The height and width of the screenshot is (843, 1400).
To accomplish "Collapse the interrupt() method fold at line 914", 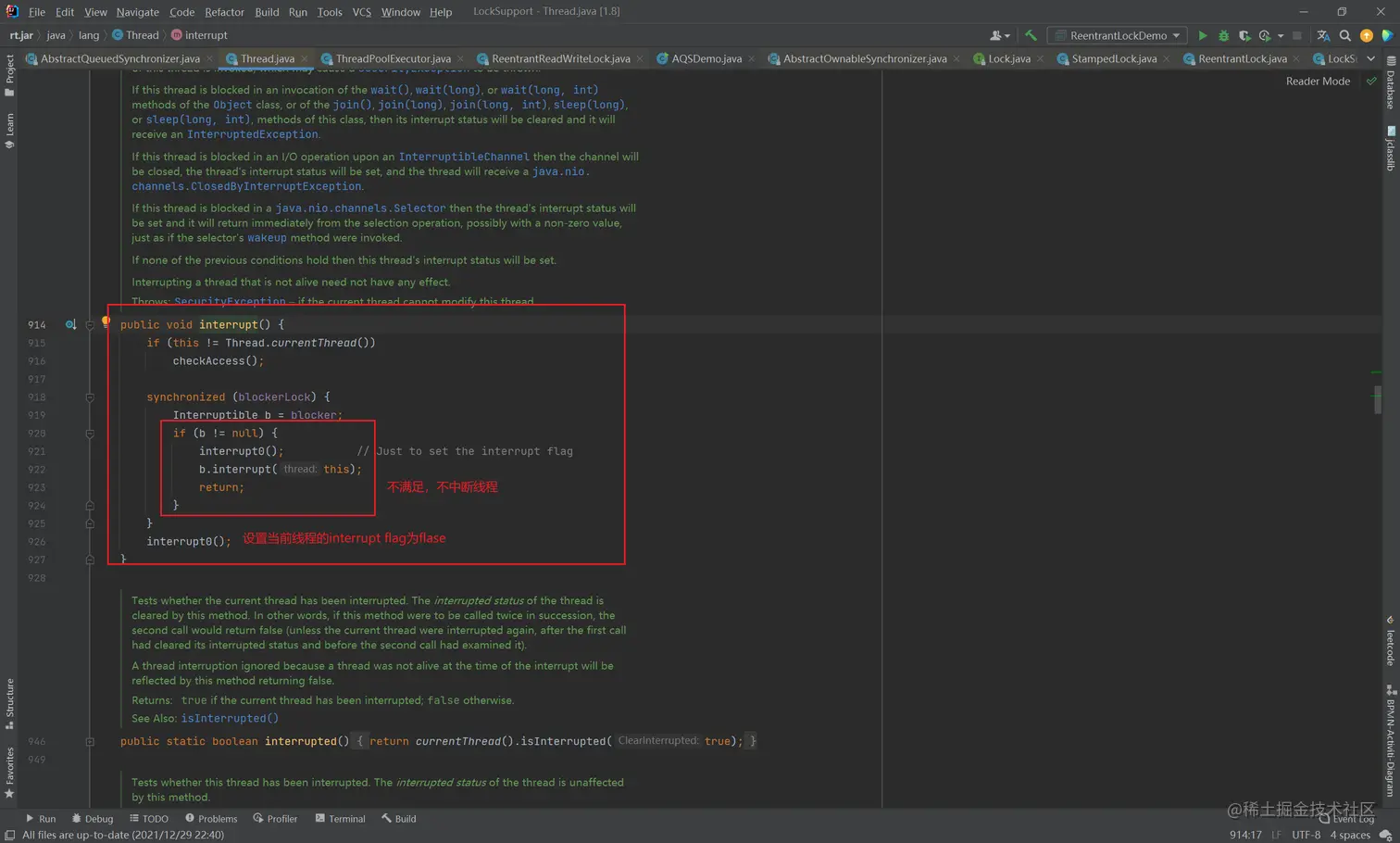I will [90, 325].
